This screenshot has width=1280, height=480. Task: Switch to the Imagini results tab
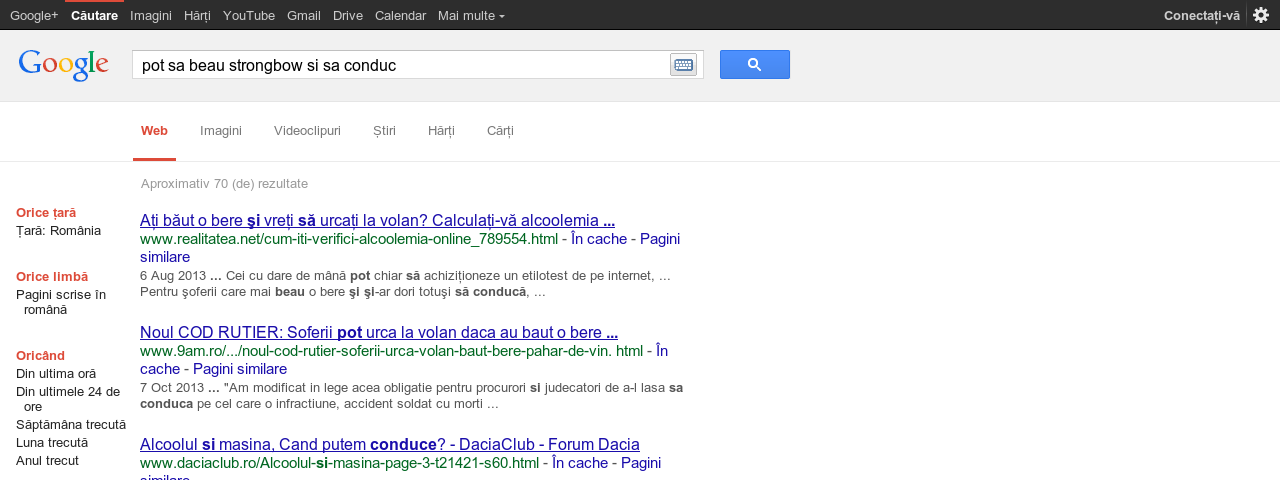221,131
